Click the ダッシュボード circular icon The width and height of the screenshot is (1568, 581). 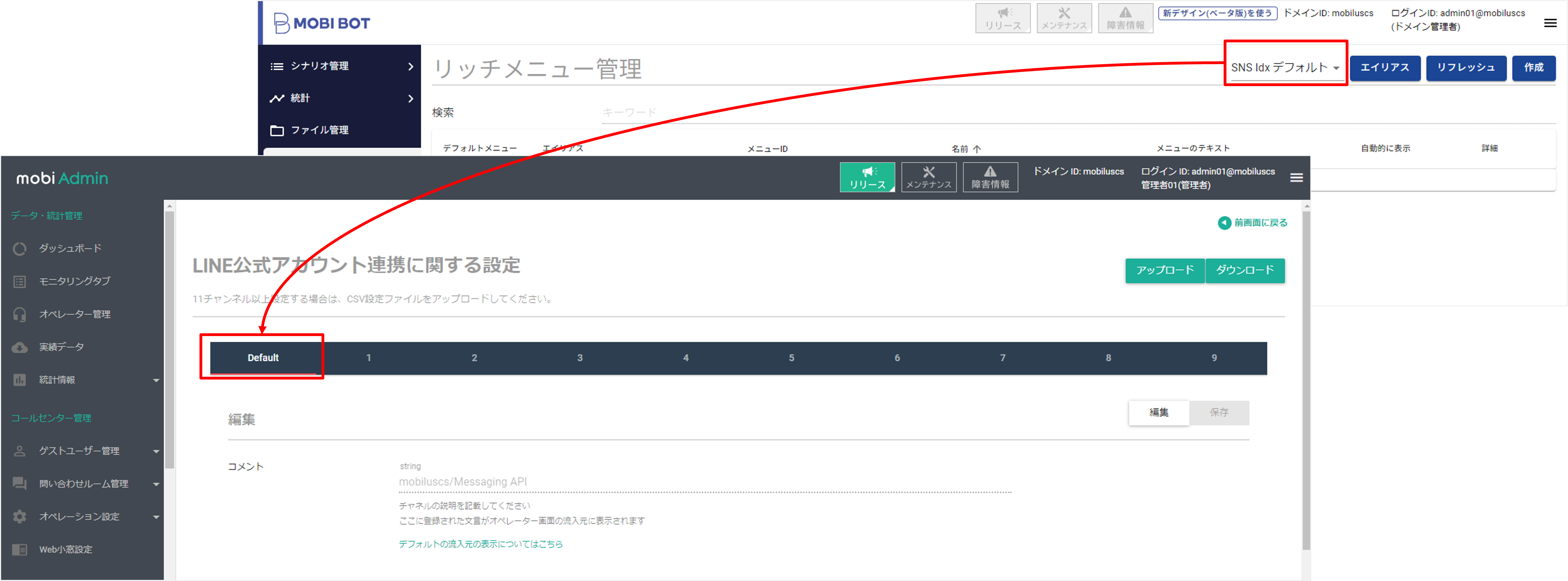click(20, 249)
